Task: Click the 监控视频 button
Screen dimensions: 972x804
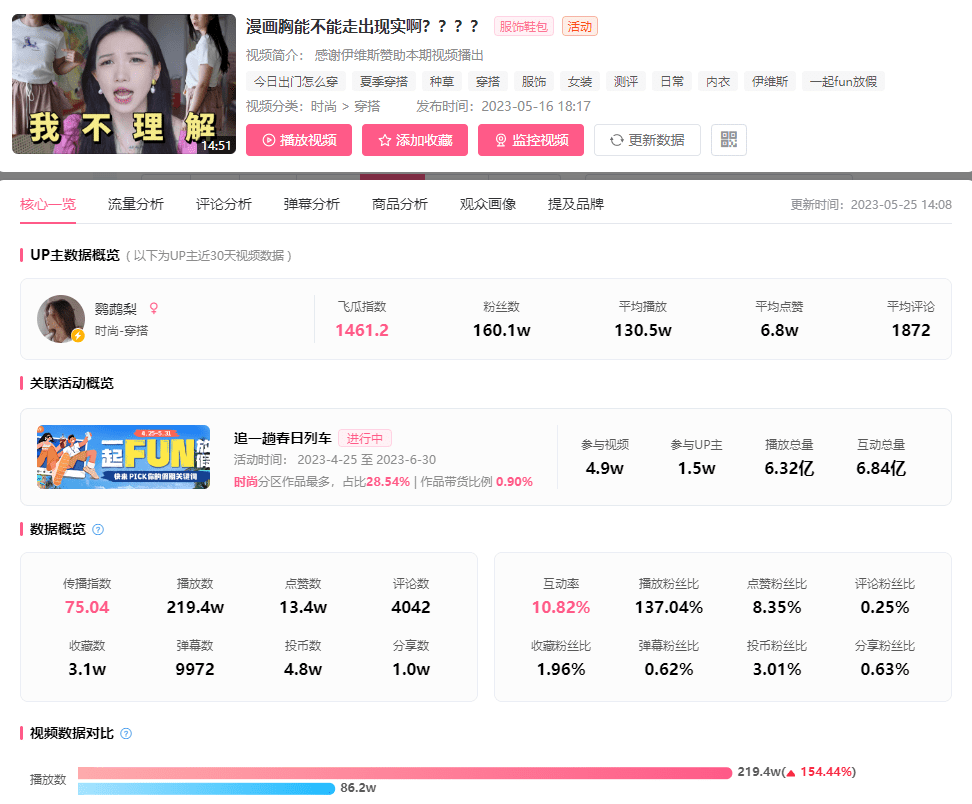Action: pyautogui.click(x=531, y=140)
